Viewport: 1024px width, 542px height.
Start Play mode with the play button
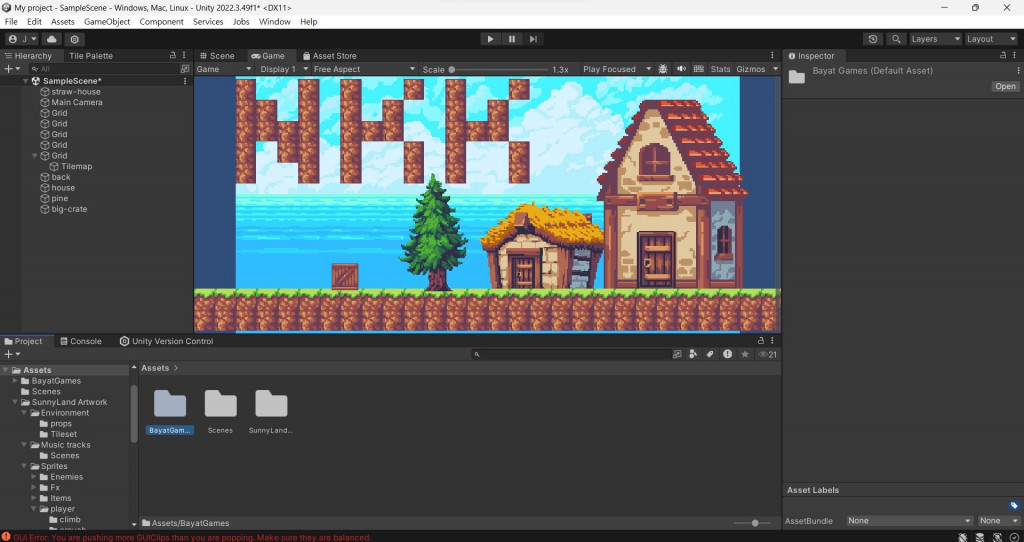[490, 39]
